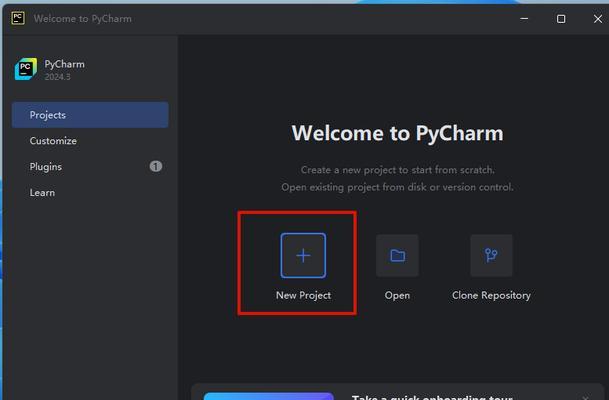
Task: Click the 'Open existing project from disk' text
Action: click(397, 187)
